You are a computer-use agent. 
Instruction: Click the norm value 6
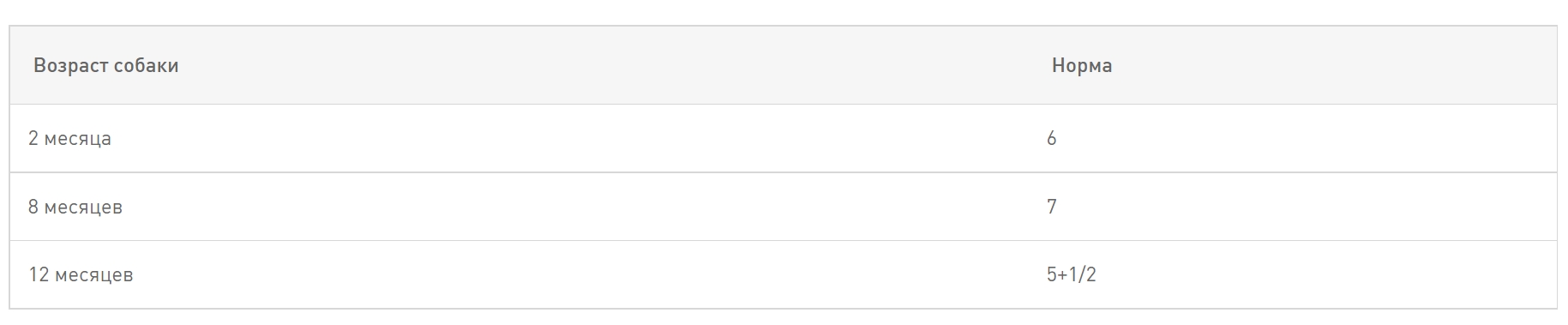1051,138
